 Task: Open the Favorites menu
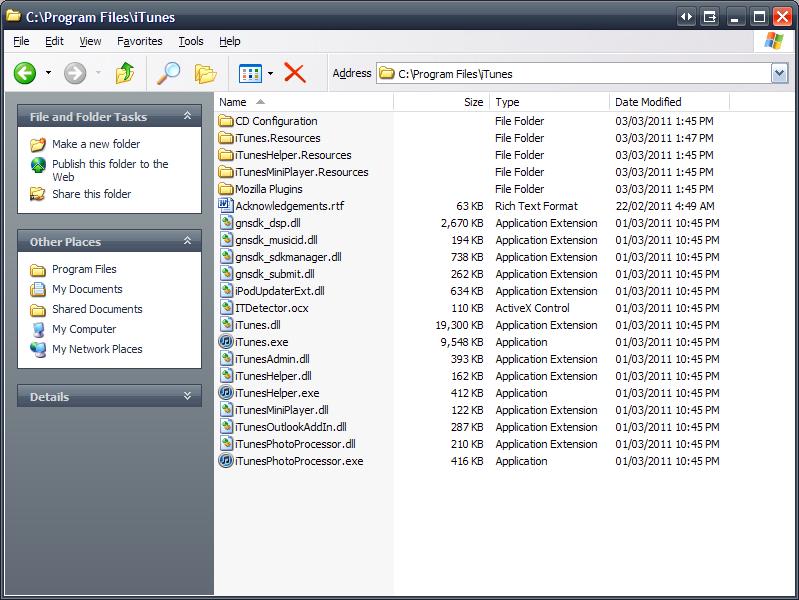point(140,41)
